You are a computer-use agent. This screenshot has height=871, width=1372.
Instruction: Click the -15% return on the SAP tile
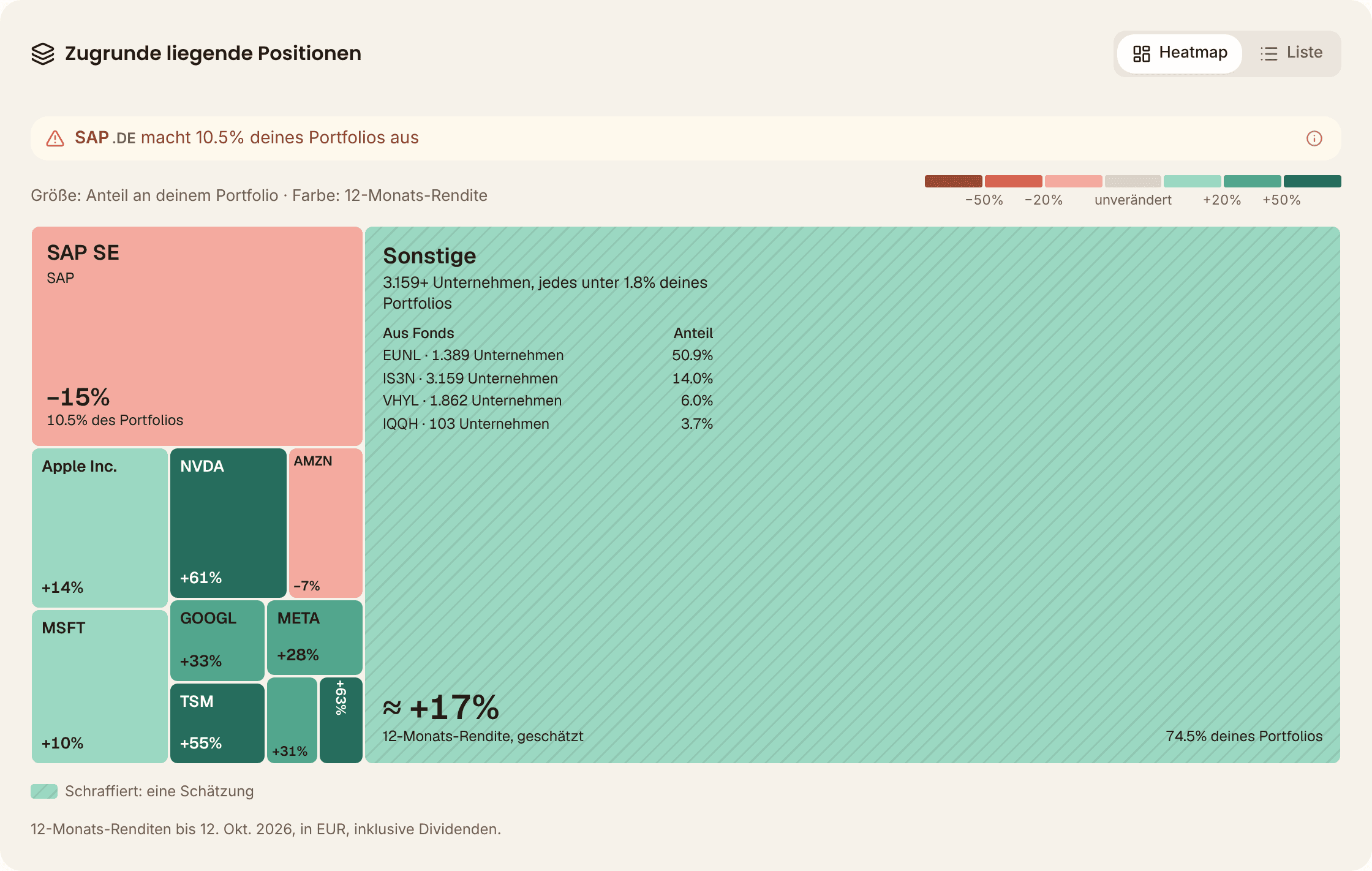click(x=78, y=397)
